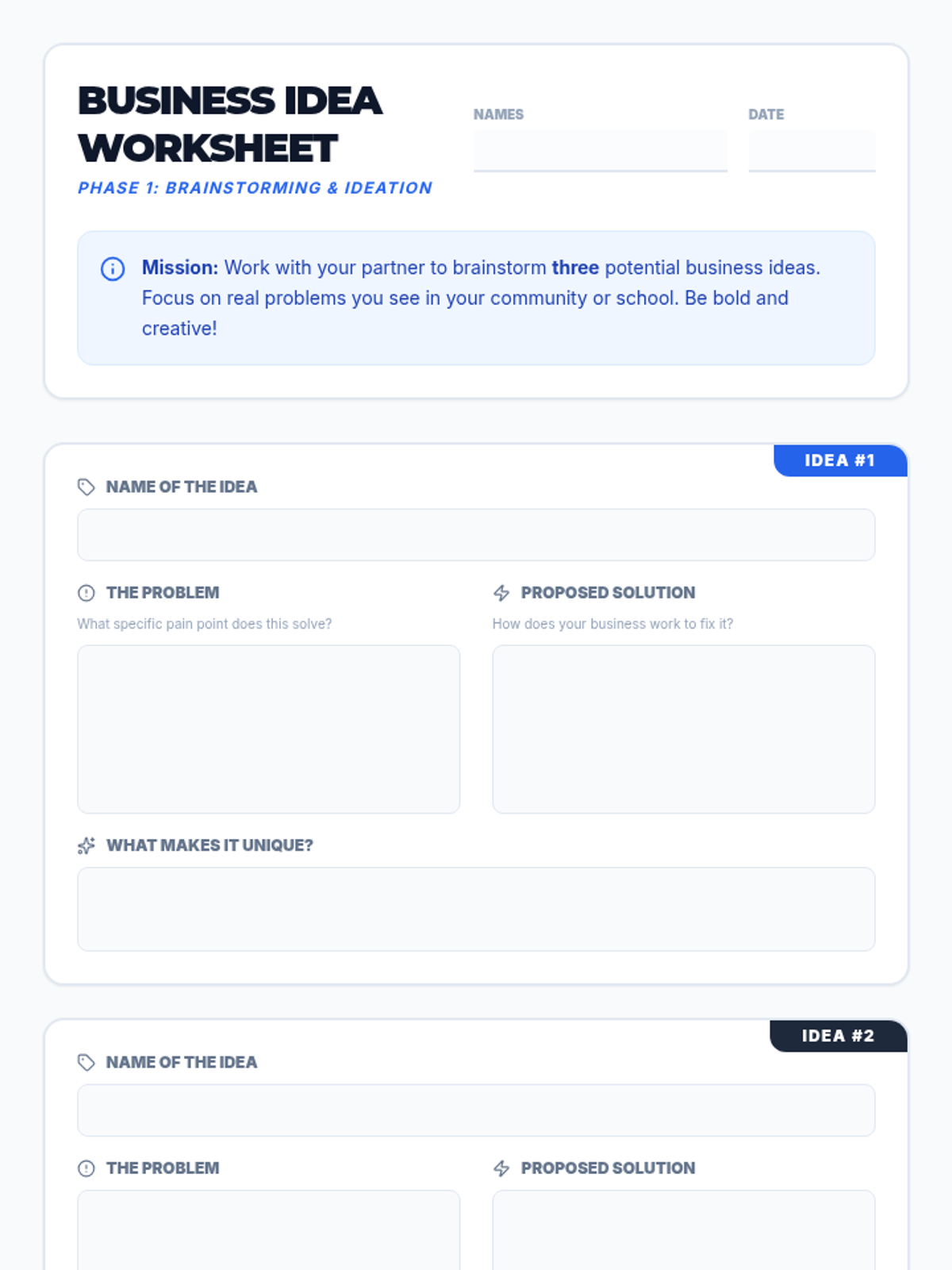Focus Idea #2 name of the idea field

coord(476,1110)
